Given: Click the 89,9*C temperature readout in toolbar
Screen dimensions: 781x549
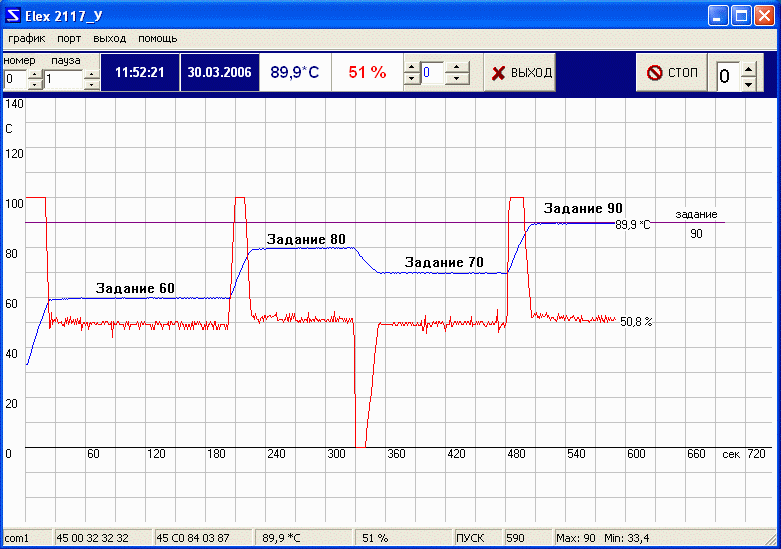Looking at the screenshot, I should click(x=295, y=73).
